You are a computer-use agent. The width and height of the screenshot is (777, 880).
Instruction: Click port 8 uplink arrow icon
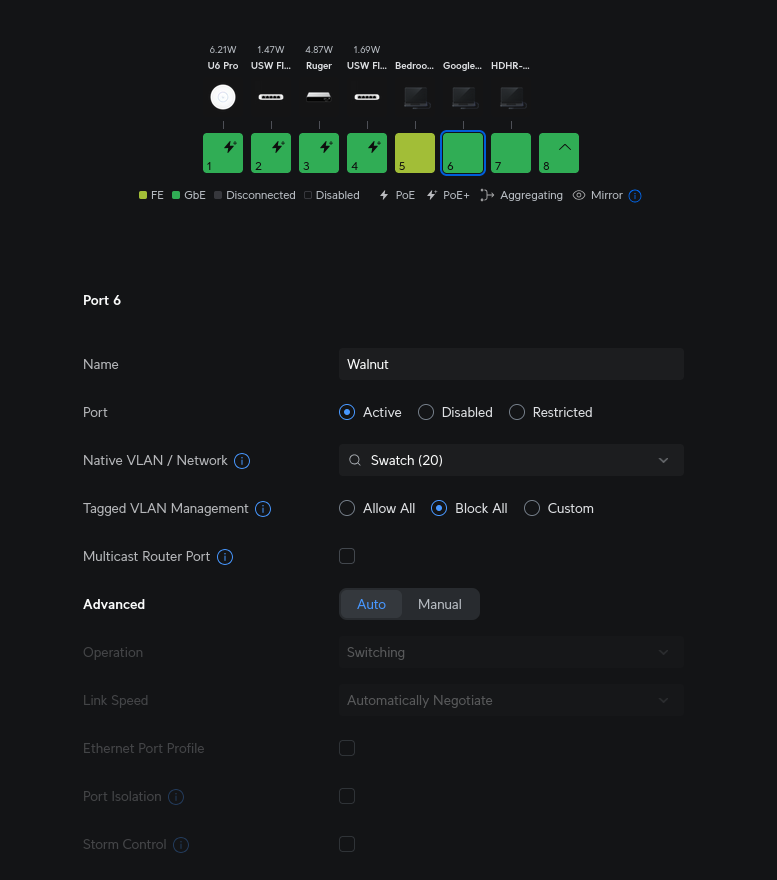(x=564, y=147)
